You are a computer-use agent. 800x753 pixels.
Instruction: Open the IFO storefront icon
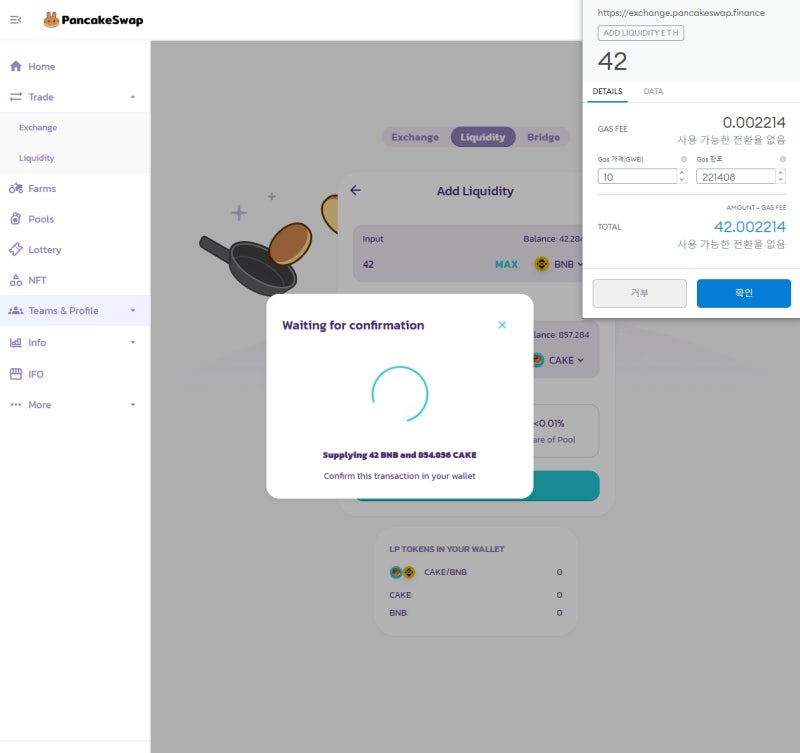point(16,374)
